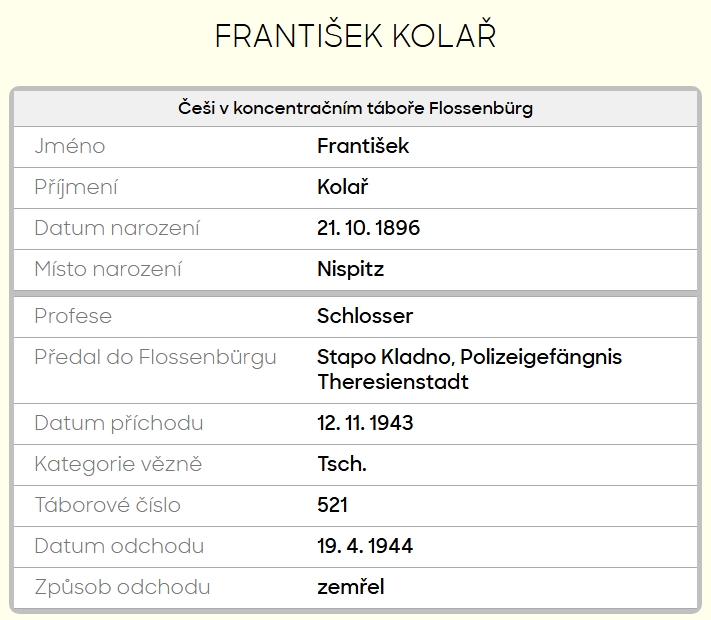Viewport: 711px width, 620px height.
Task: Click the arrival date 12. 11. 1943
Action: 365,423
